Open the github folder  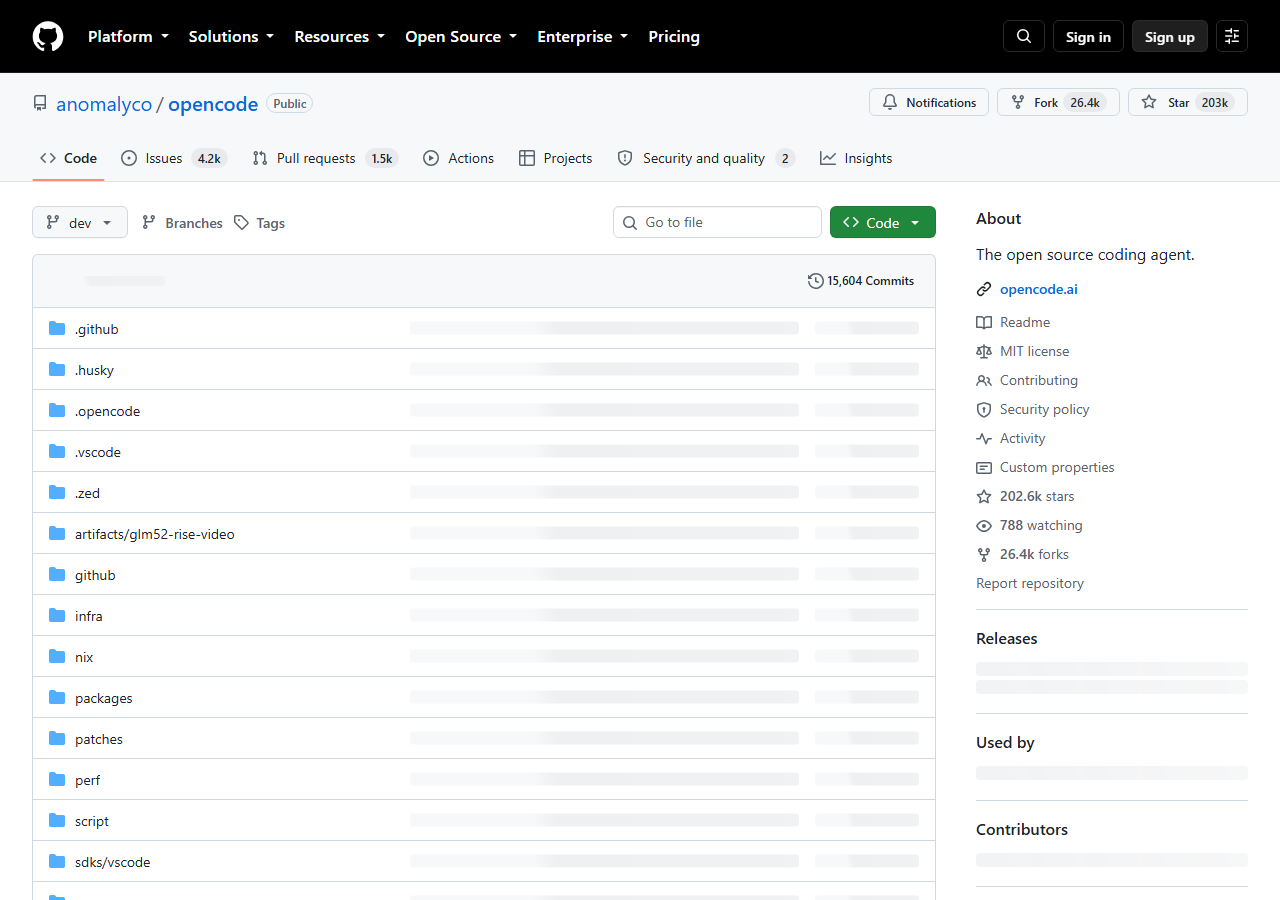pos(95,575)
